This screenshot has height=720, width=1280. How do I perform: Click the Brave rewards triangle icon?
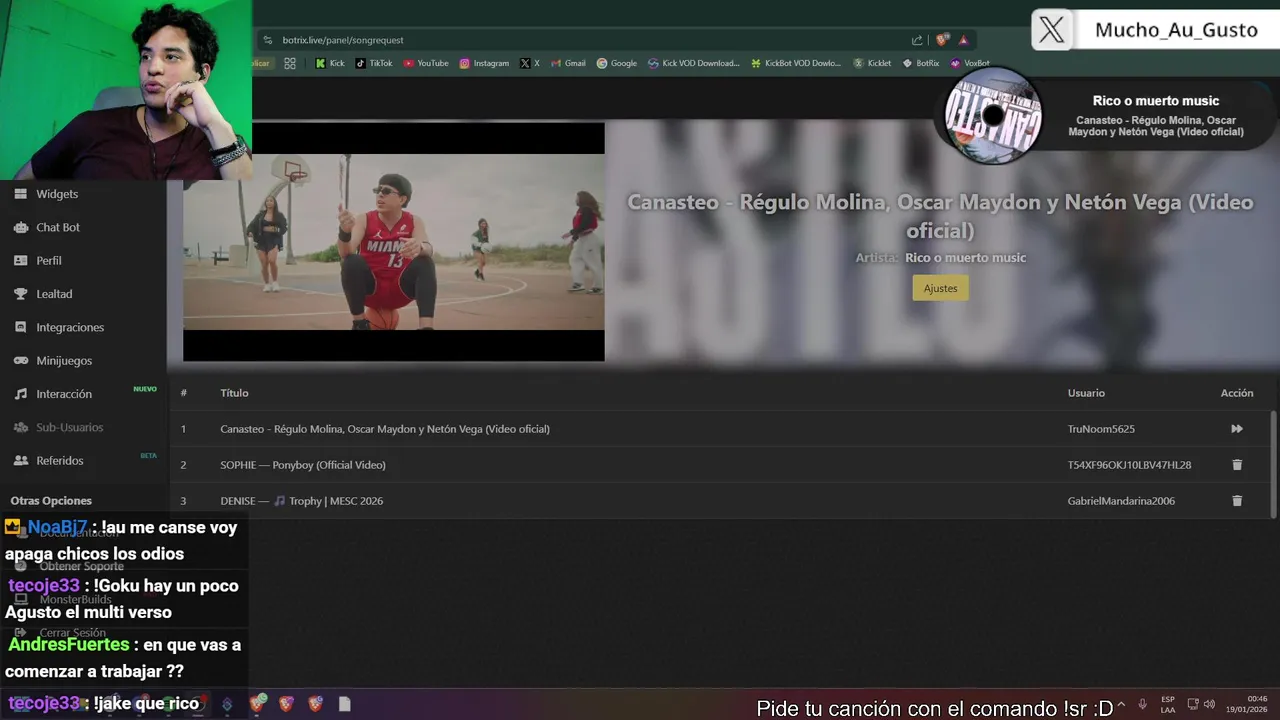(x=963, y=40)
